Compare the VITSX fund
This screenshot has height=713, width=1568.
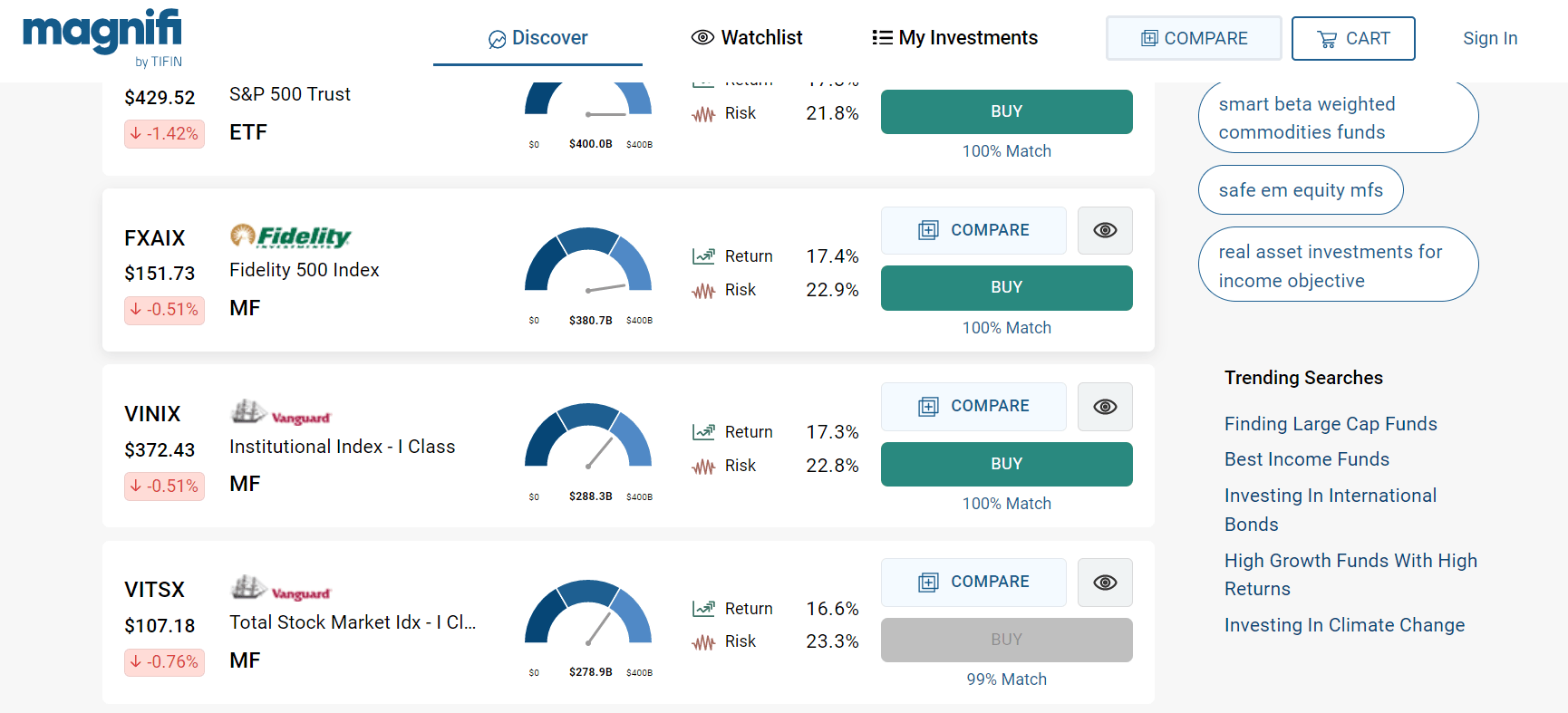point(973,582)
